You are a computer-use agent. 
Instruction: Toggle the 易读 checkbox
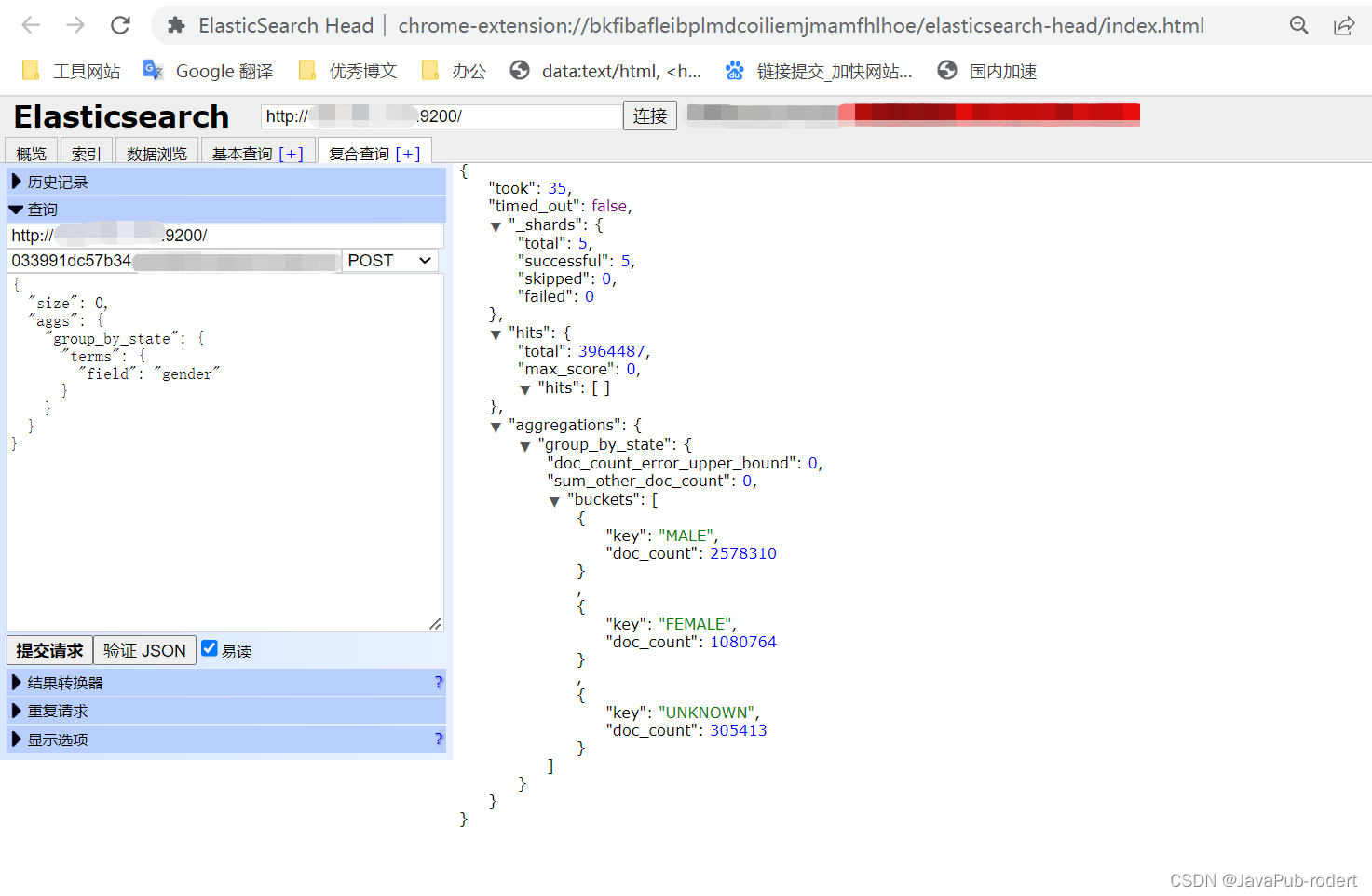[210, 648]
